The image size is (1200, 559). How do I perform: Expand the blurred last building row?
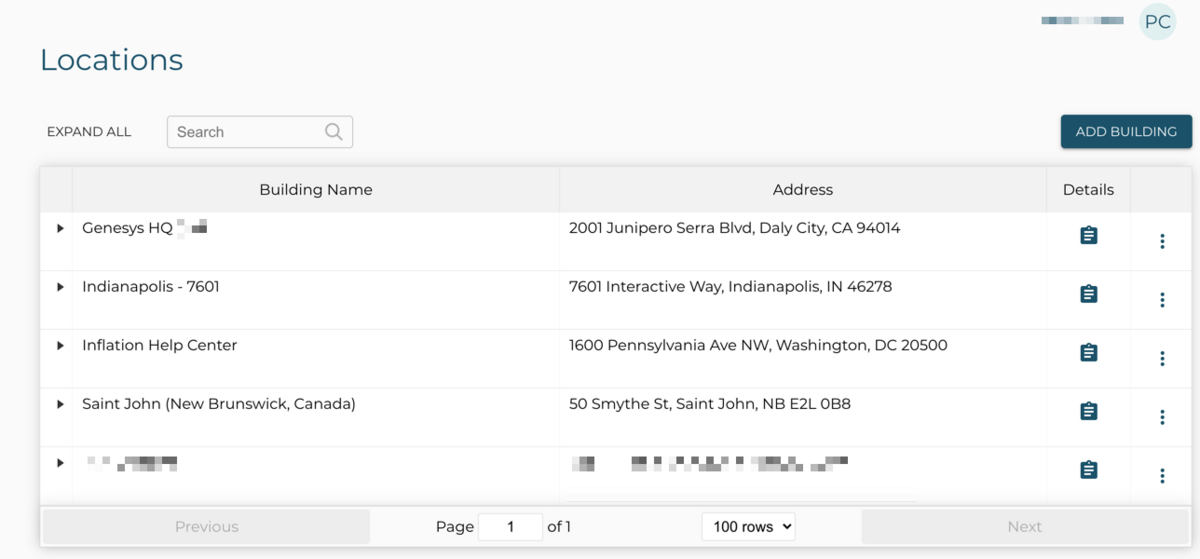pyautogui.click(x=60, y=463)
